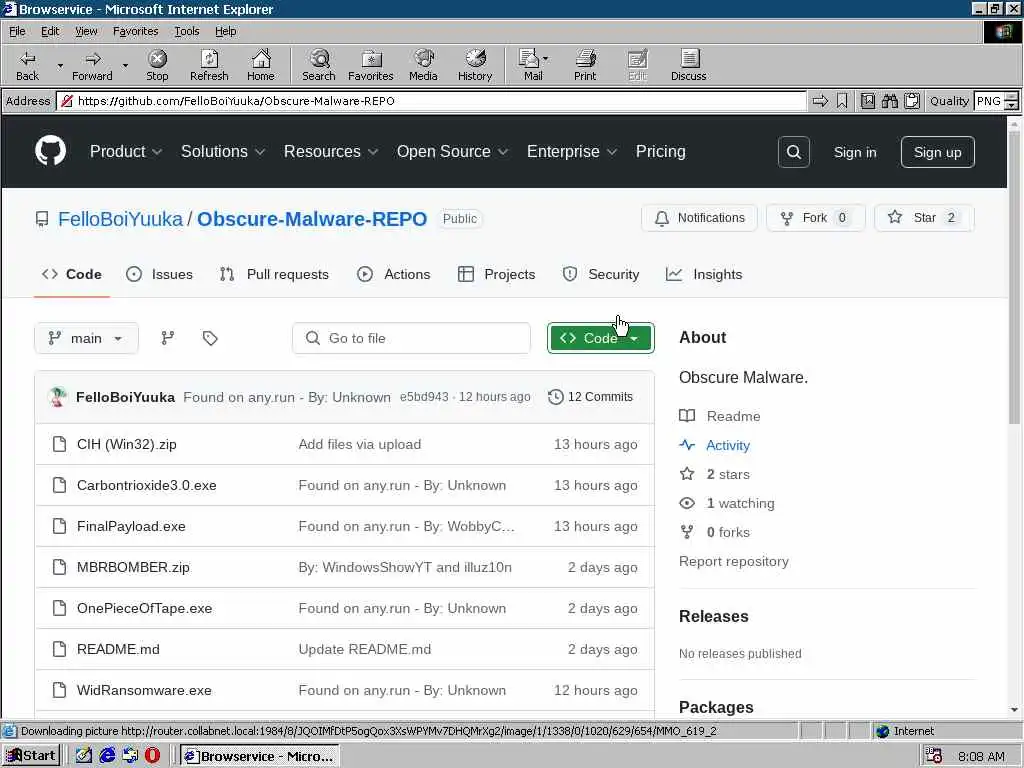Open the Favorites menu
Viewport: 1024px width, 768px height.
[135, 31]
